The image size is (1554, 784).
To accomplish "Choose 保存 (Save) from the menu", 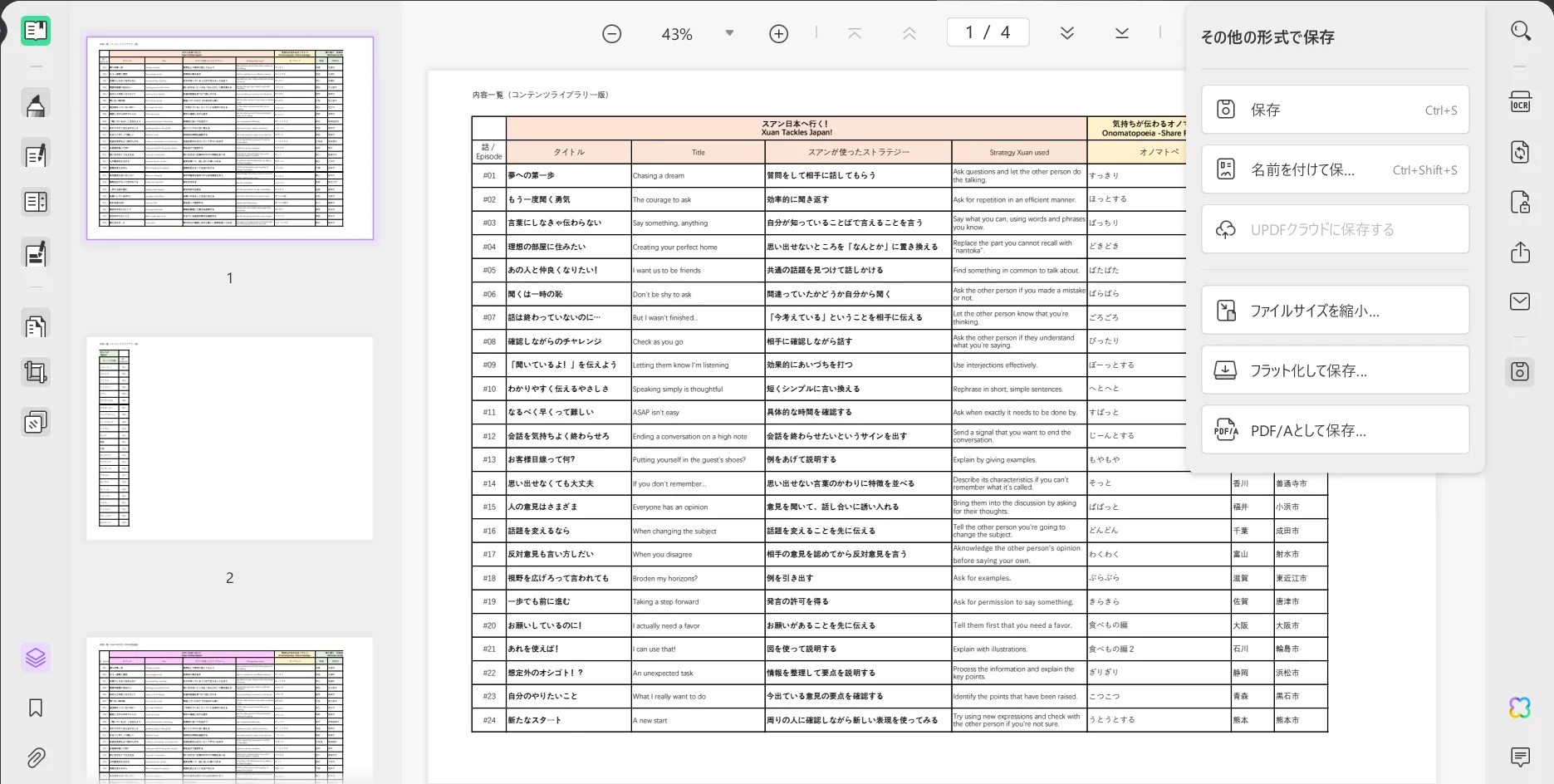I will pos(1335,110).
